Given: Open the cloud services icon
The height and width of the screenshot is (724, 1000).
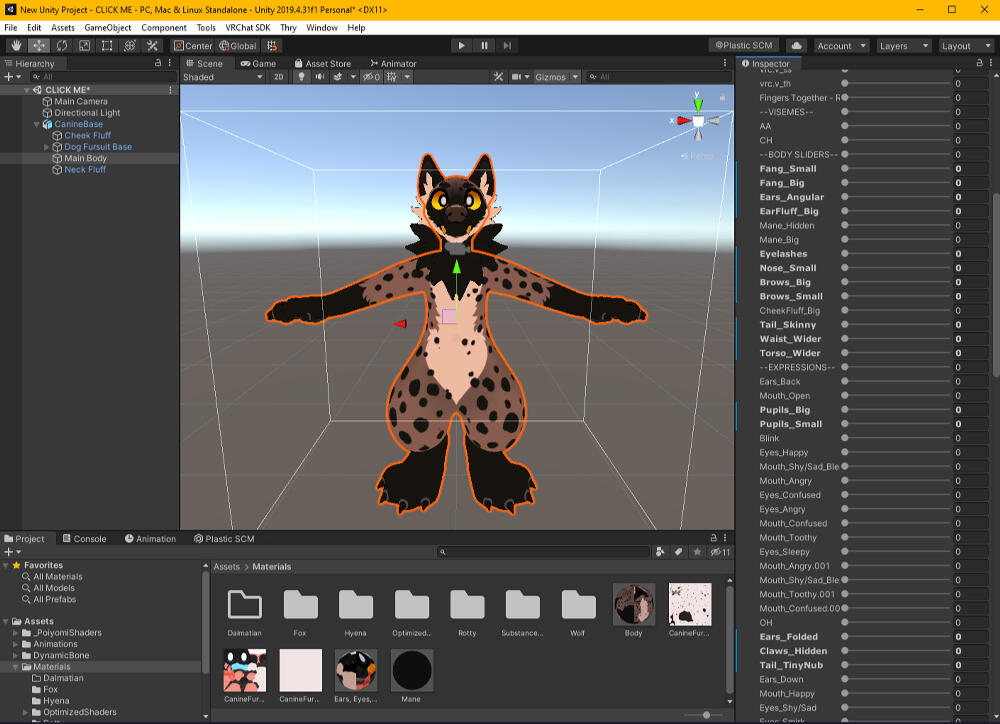Looking at the screenshot, I should pyautogui.click(x=796, y=45).
